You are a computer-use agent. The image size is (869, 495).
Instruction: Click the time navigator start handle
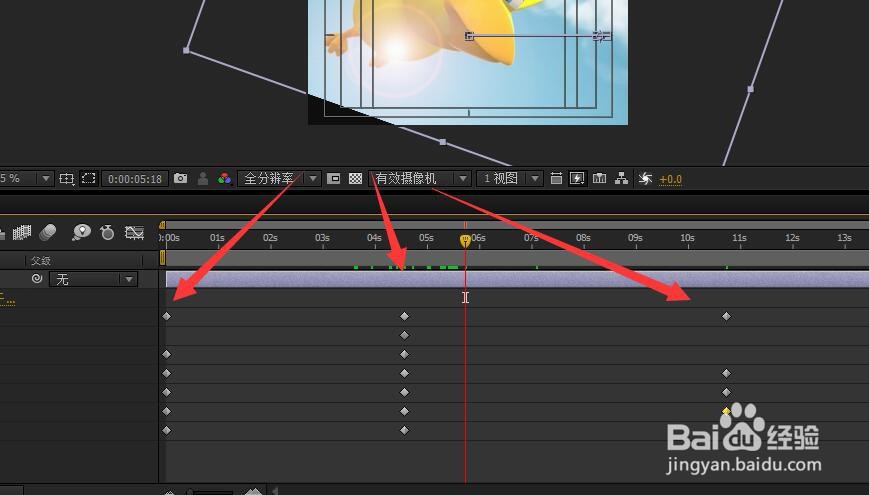pyautogui.click(x=162, y=225)
